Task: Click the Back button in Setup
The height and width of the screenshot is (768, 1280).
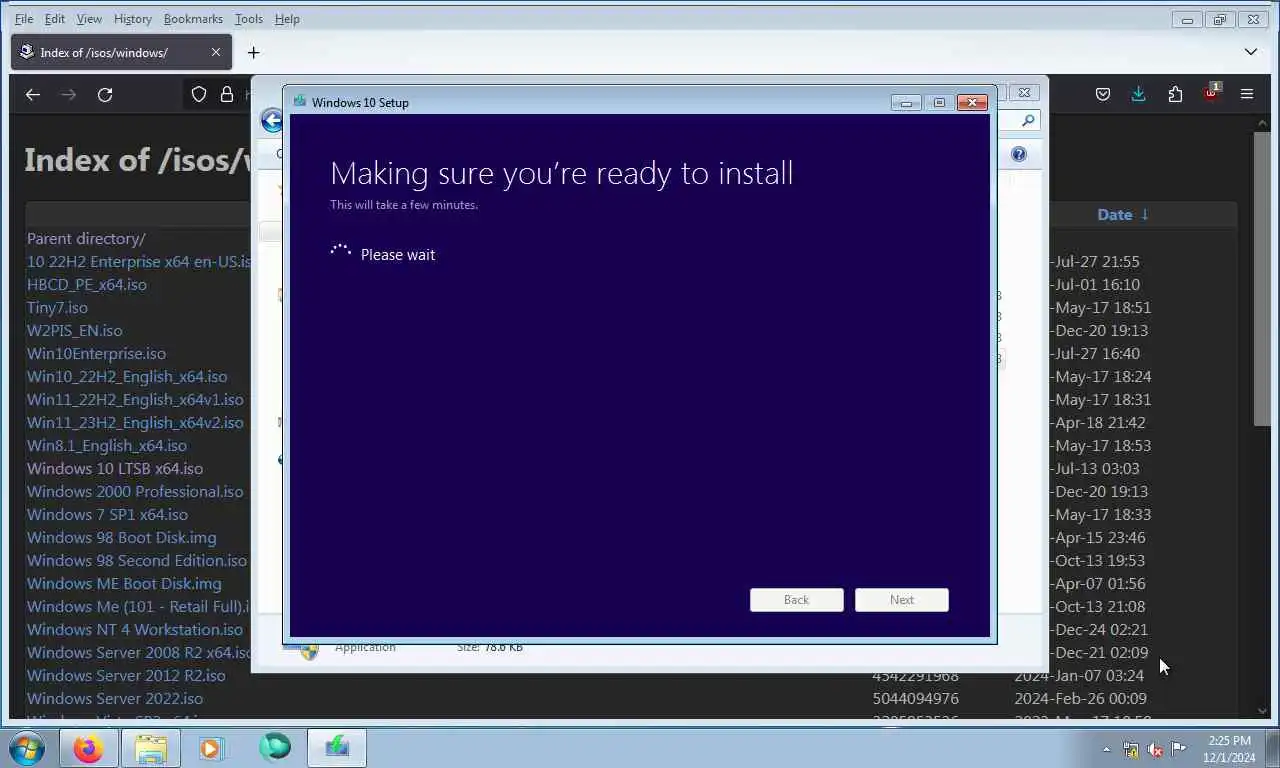Action: (797, 599)
